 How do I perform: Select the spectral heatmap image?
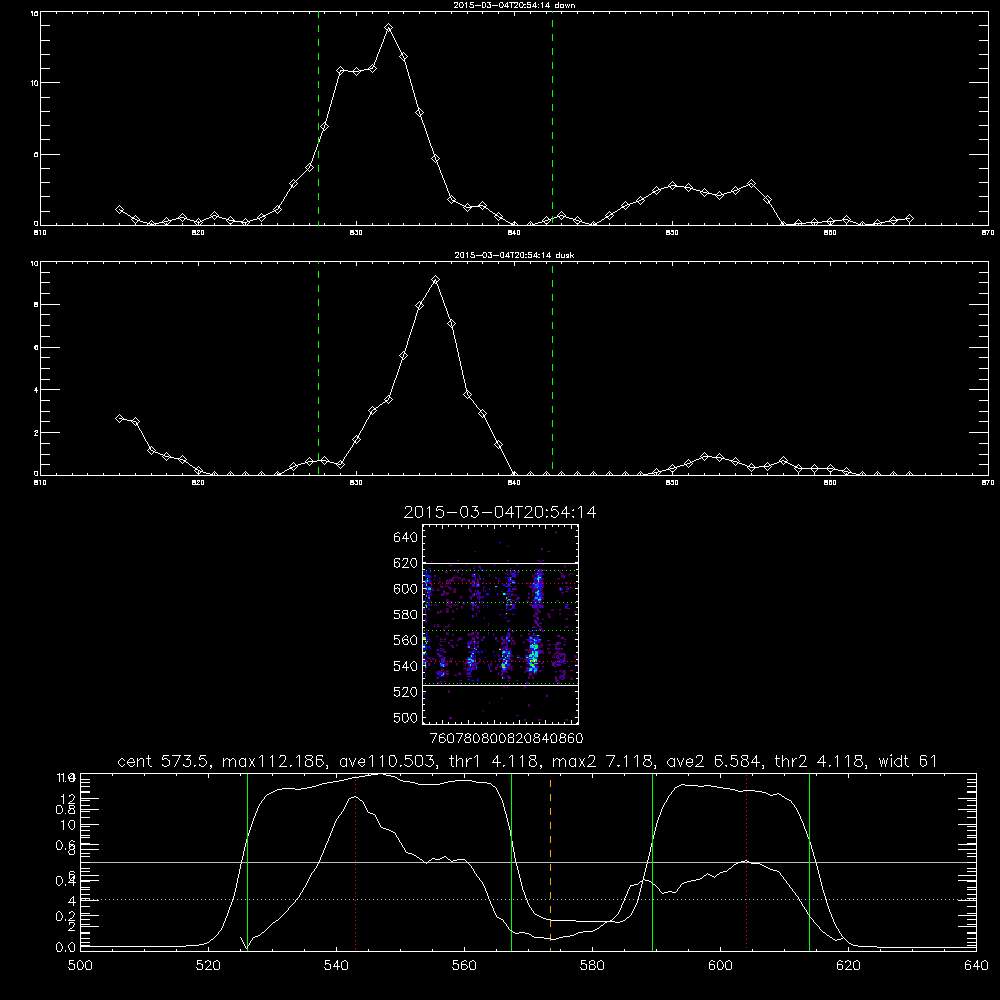pos(500,624)
